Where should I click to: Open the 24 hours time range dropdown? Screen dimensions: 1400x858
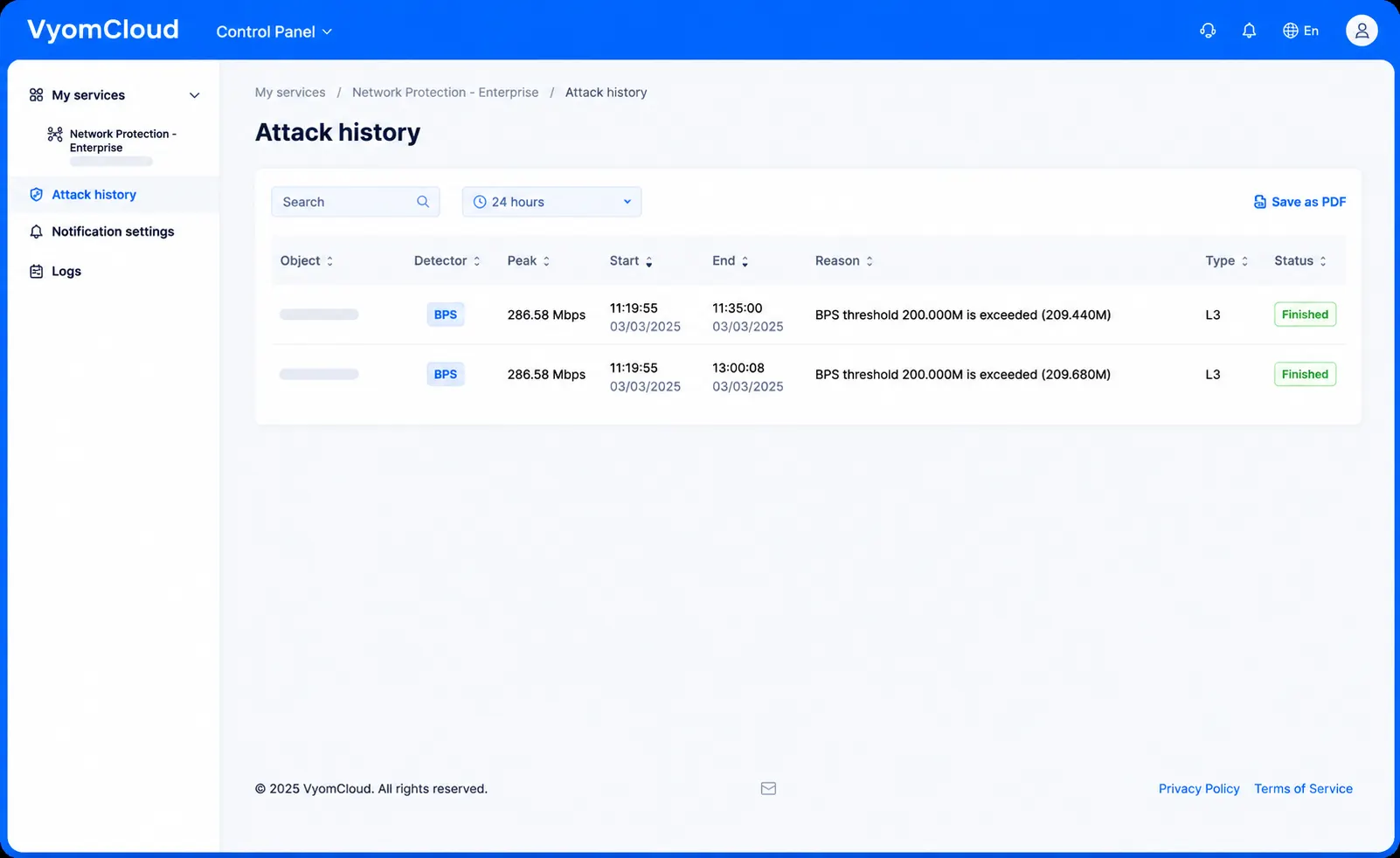pyautogui.click(x=551, y=202)
